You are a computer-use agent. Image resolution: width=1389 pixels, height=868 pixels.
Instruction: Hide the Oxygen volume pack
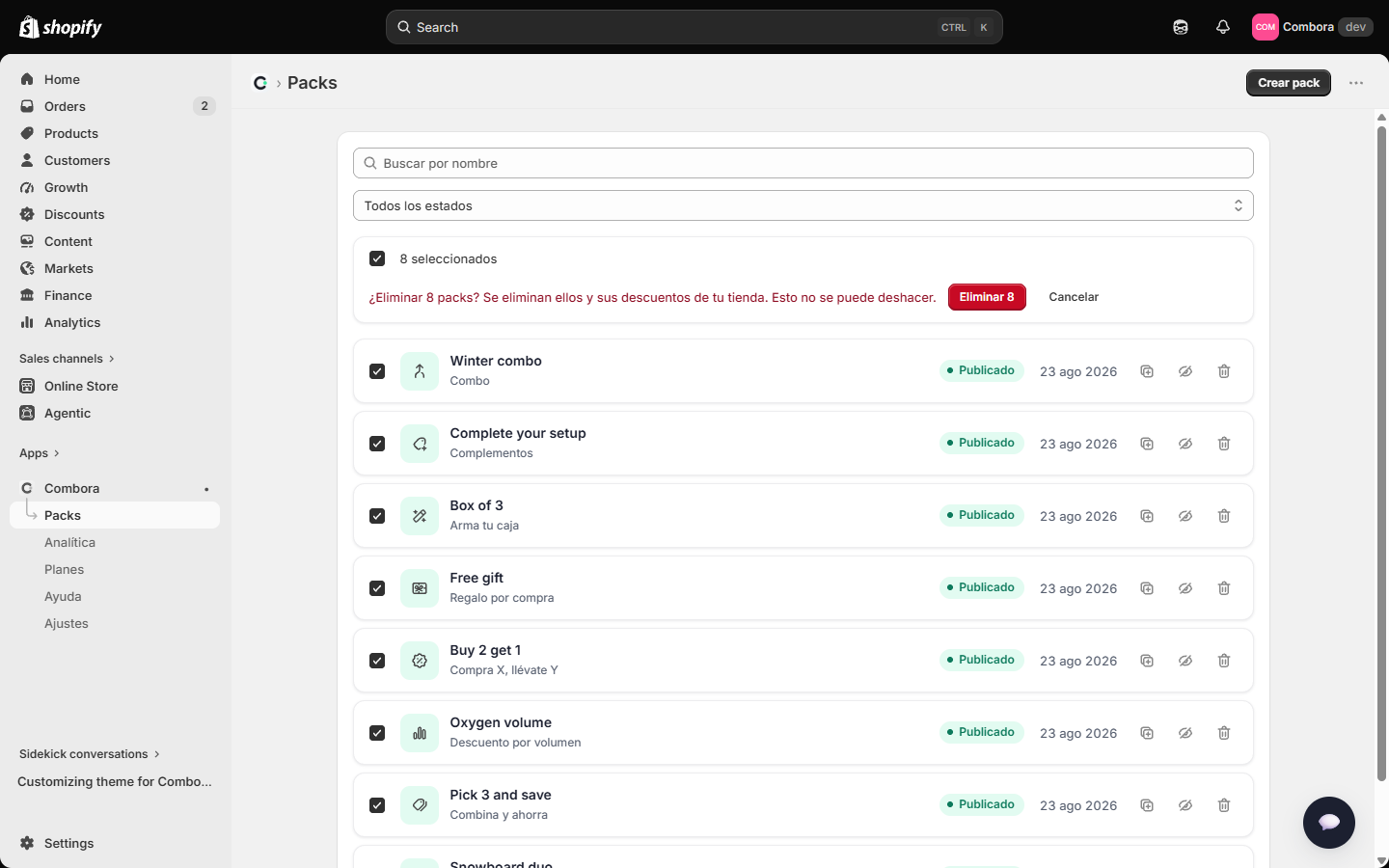(1185, 733)
